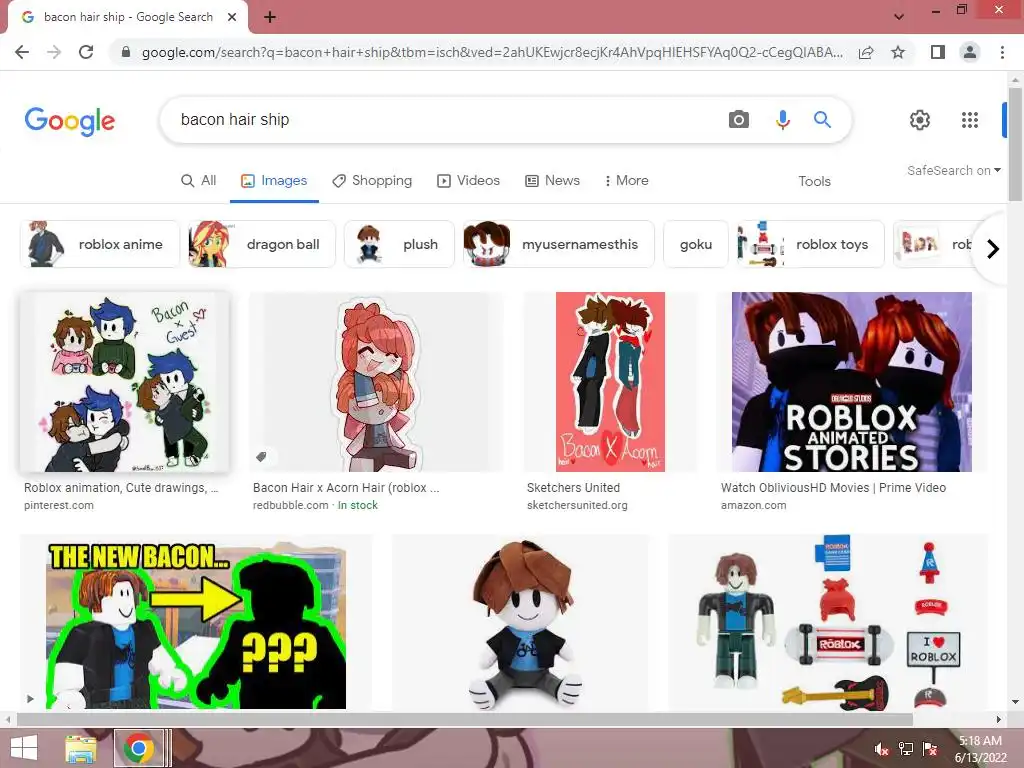Image resolution: width=1024 pixels, height=768 pixels.
Task: Click the product tag icon on redbubble image
Action: pos(262,456)
